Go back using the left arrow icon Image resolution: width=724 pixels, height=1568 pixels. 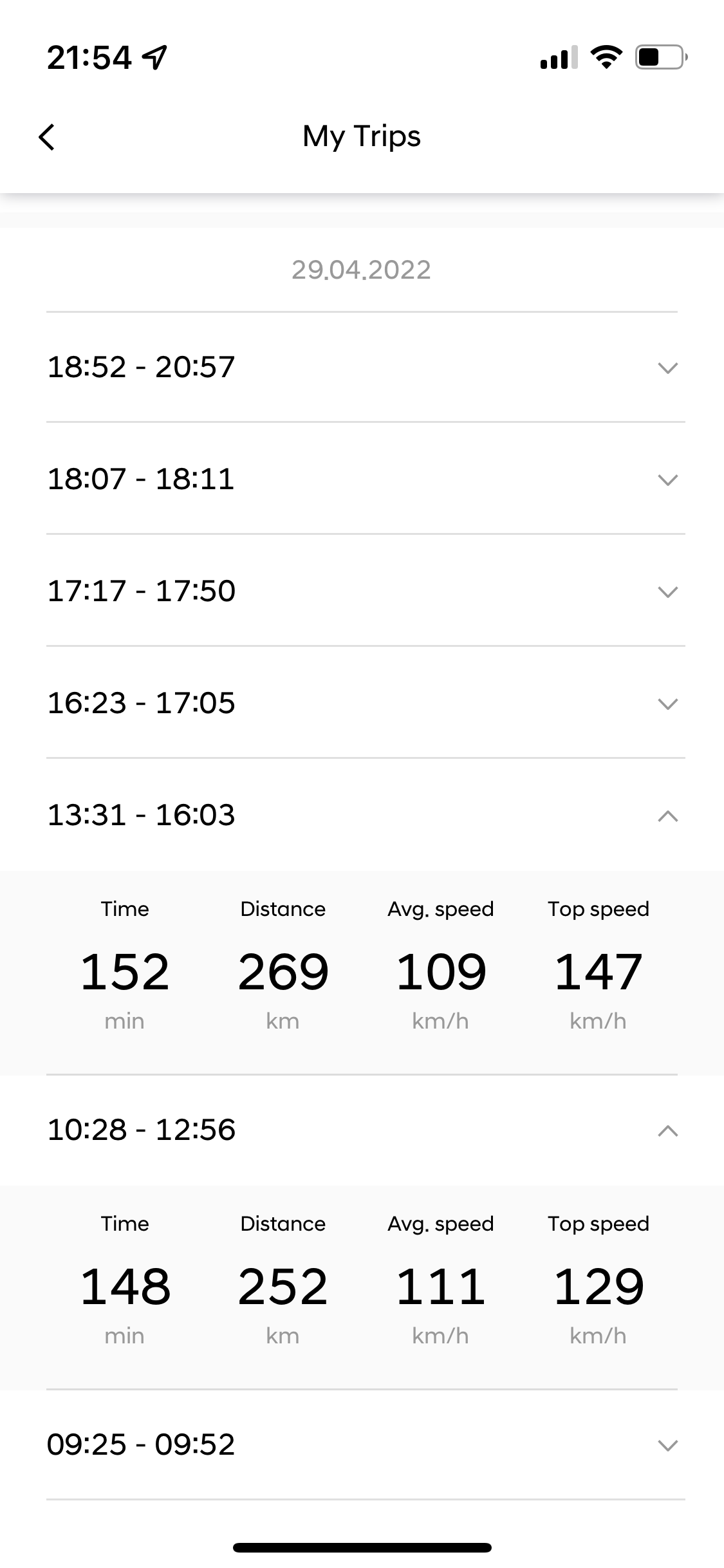(47, 137)
